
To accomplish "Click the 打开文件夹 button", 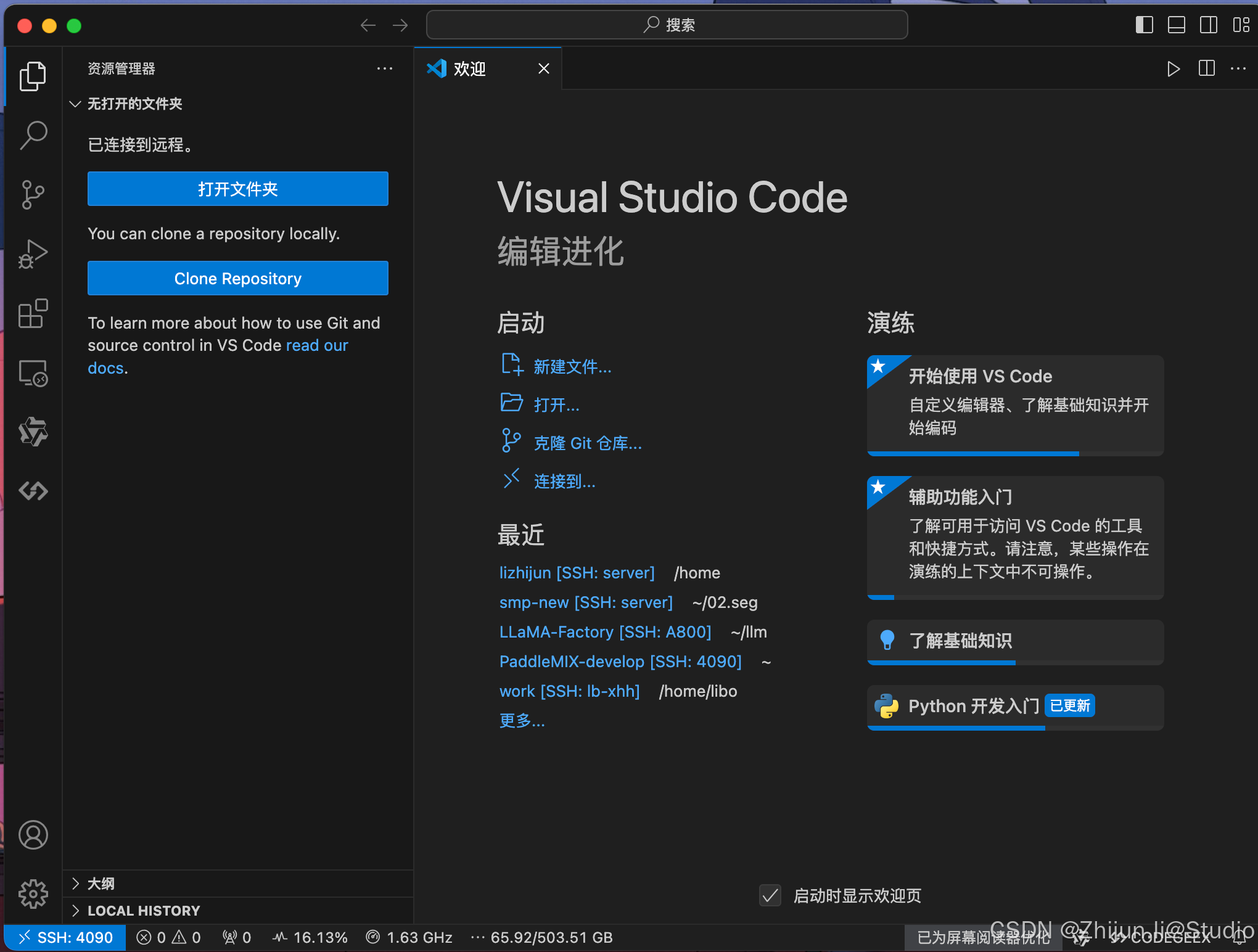I will 237,189.
